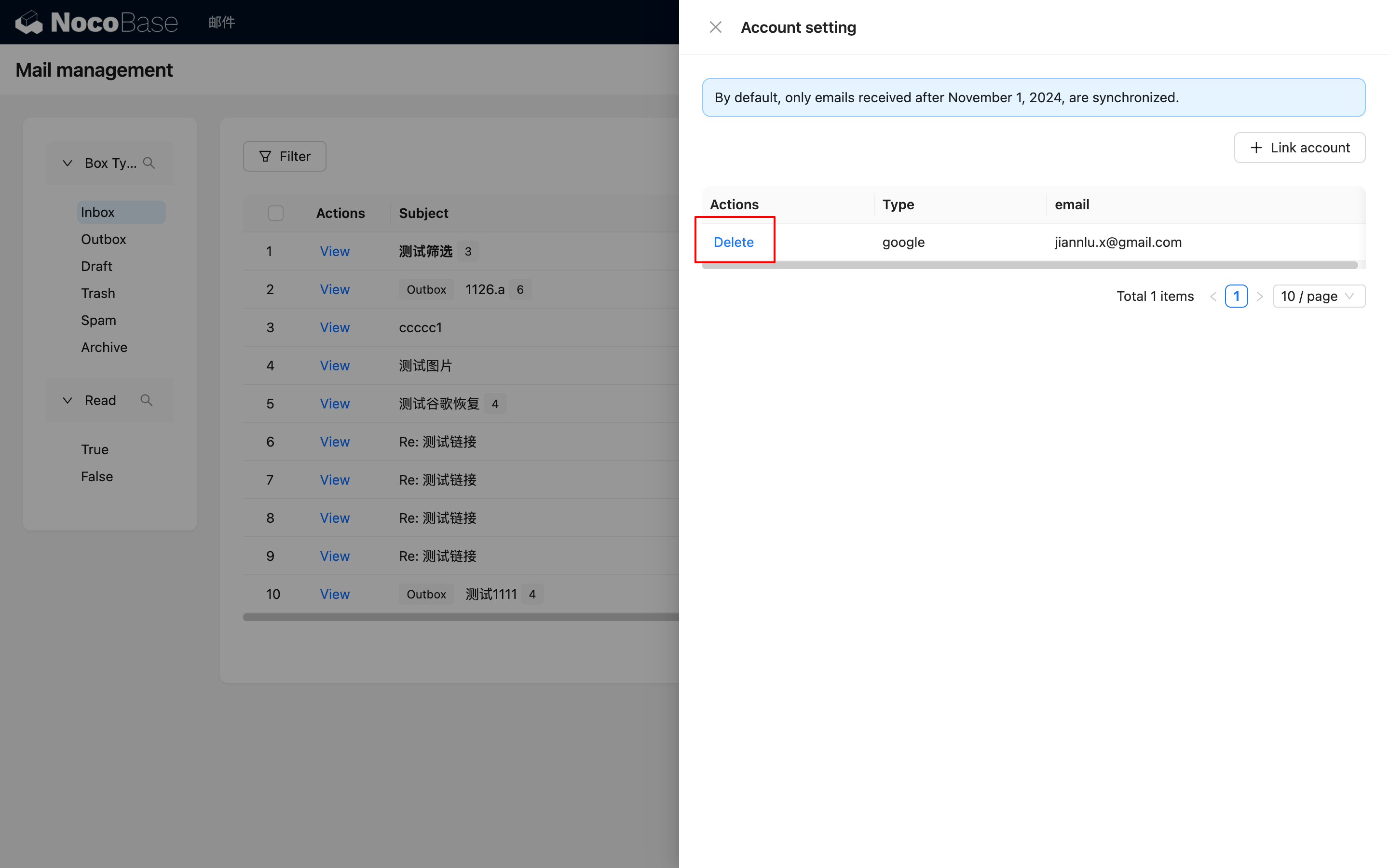Click the search icon next to Box Type
This screenshot has width=1389, height=868.
[x=149, y=163]
